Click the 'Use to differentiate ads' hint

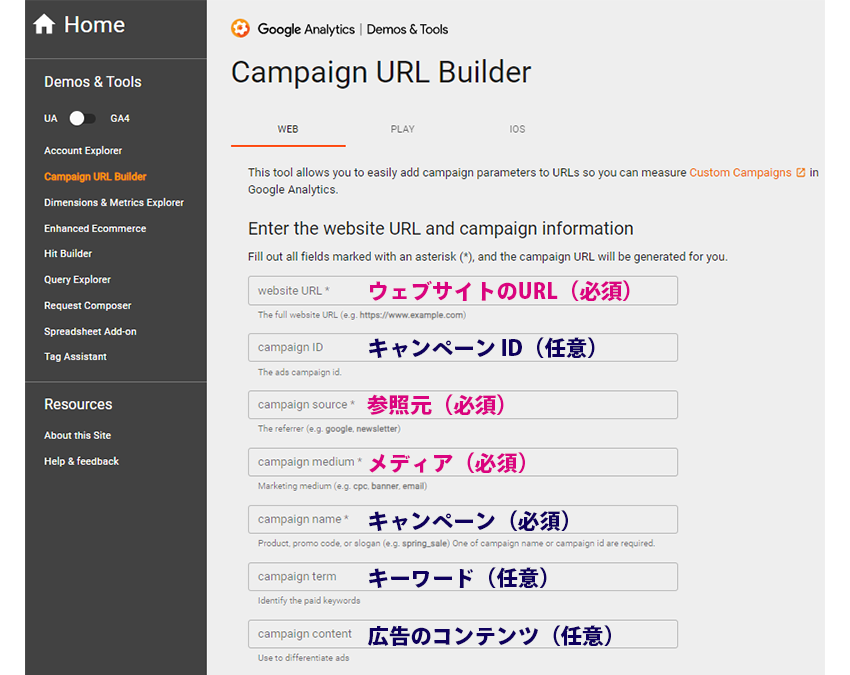[x=304, y=658]
